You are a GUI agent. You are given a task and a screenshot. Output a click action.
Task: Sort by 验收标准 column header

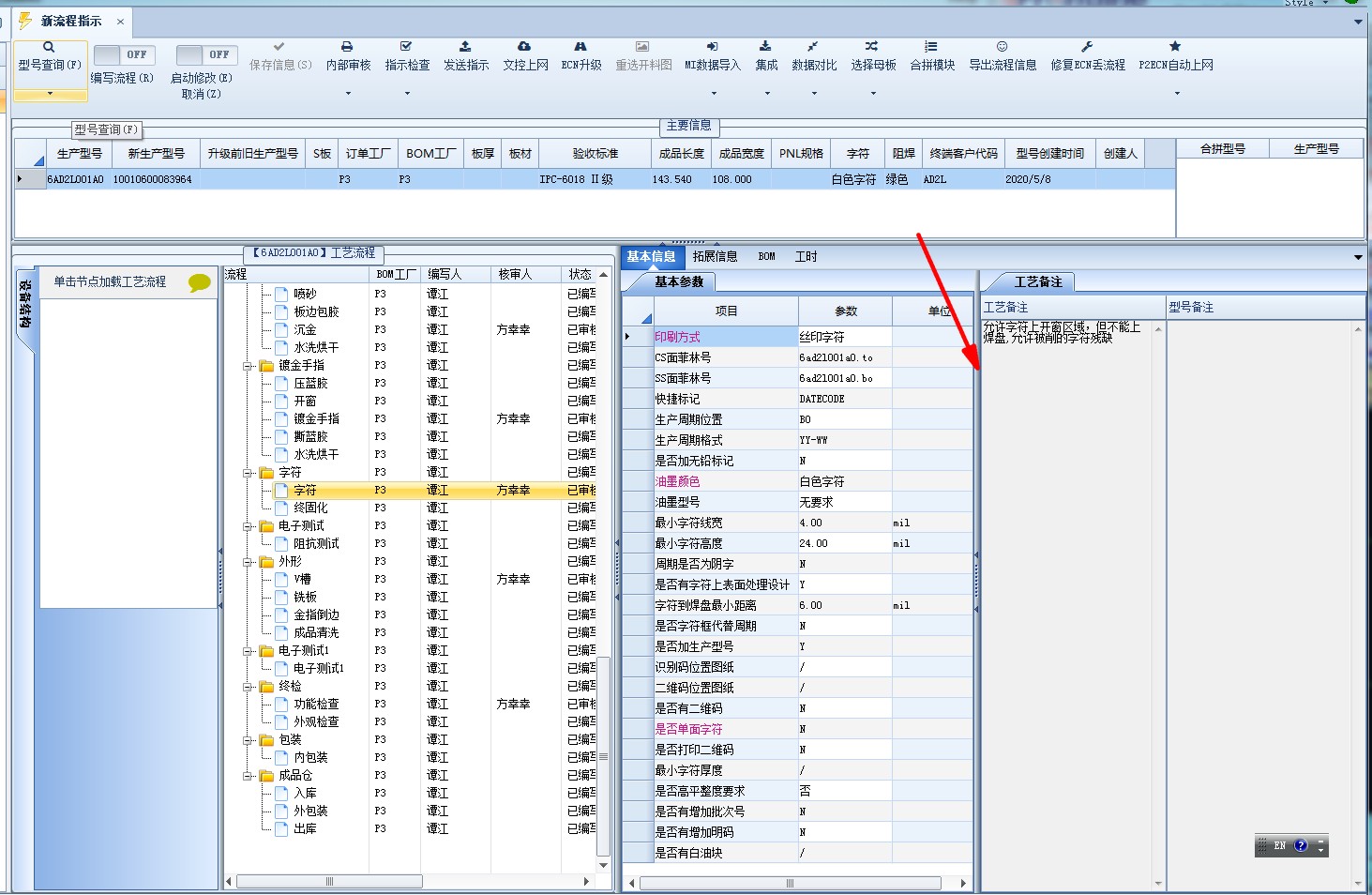pos(596,153)
